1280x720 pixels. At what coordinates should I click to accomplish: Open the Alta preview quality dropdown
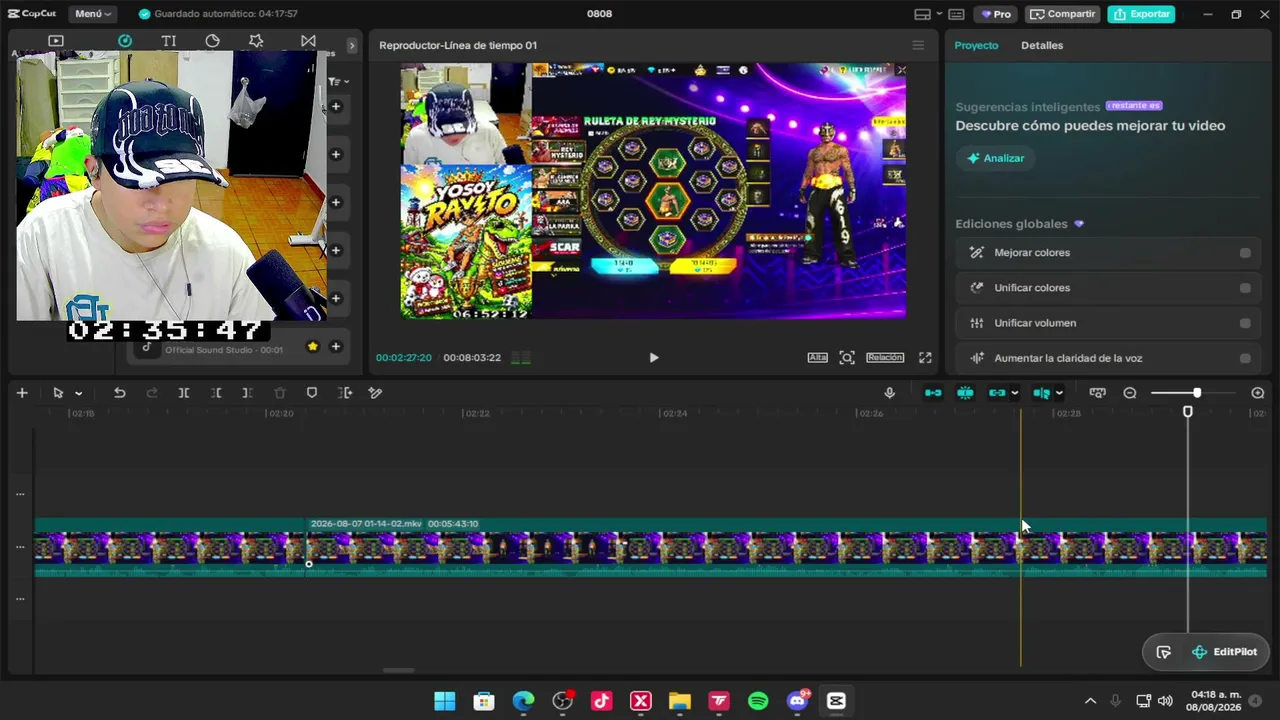(x=818, y=358)
